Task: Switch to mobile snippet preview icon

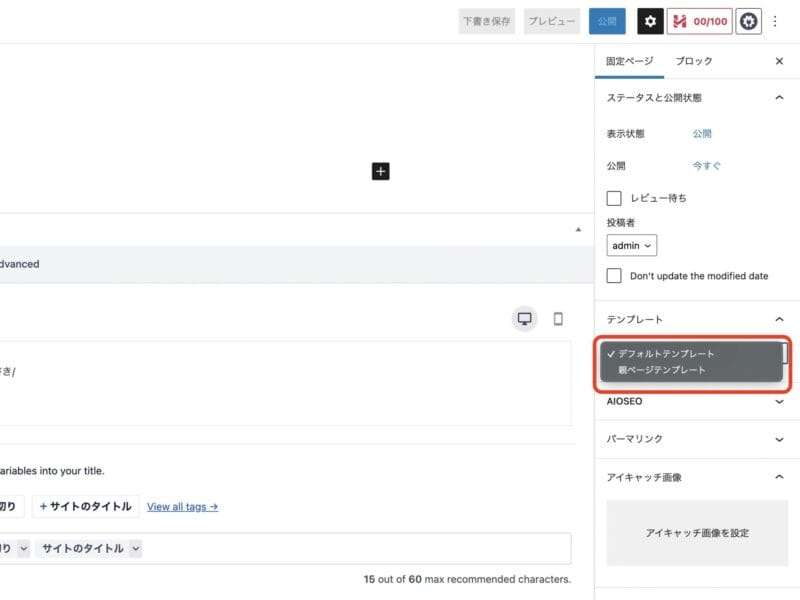Action: (x=558, y=319)
